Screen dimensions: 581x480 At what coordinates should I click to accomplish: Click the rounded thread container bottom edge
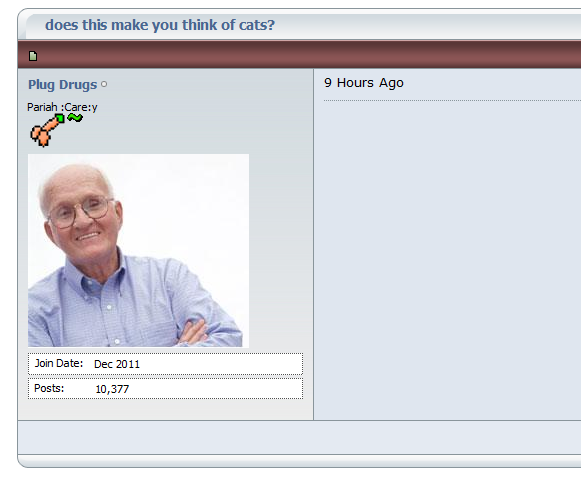click(x=299, y=461)
